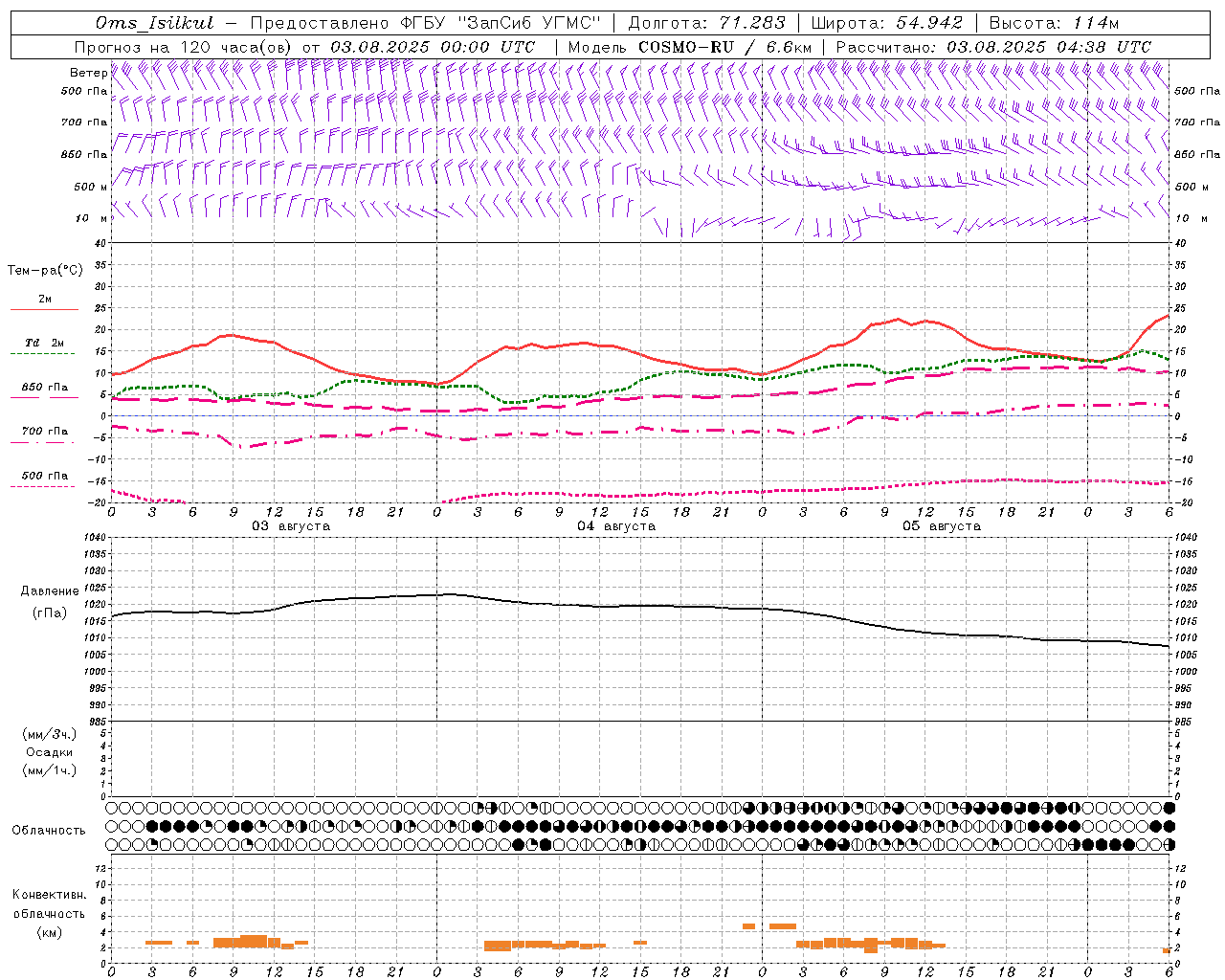Click the 500 гПа temperature legend entry

(x=45, y=476)
